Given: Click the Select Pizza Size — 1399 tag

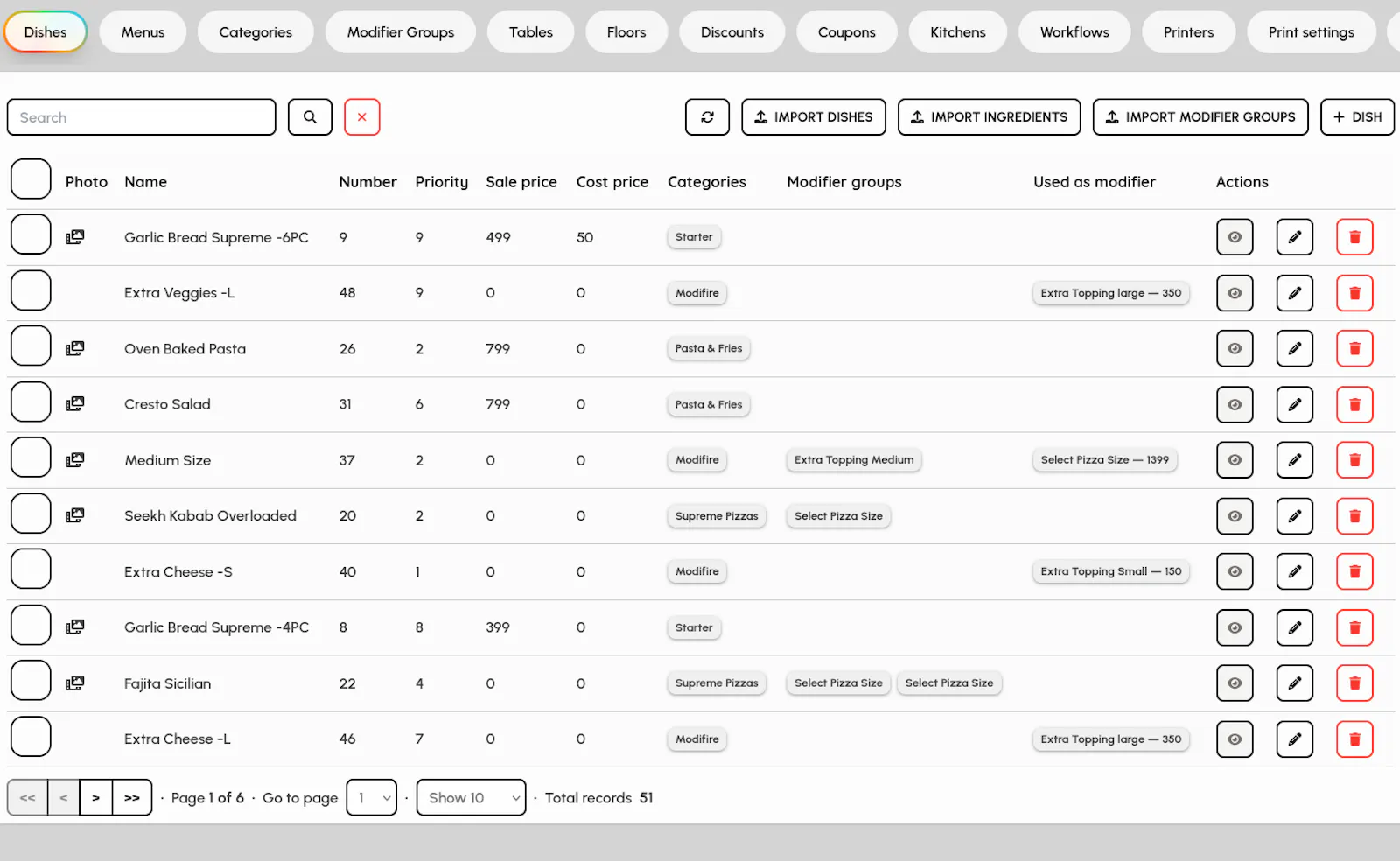Looking at the screenshot, I should 1104,460.
